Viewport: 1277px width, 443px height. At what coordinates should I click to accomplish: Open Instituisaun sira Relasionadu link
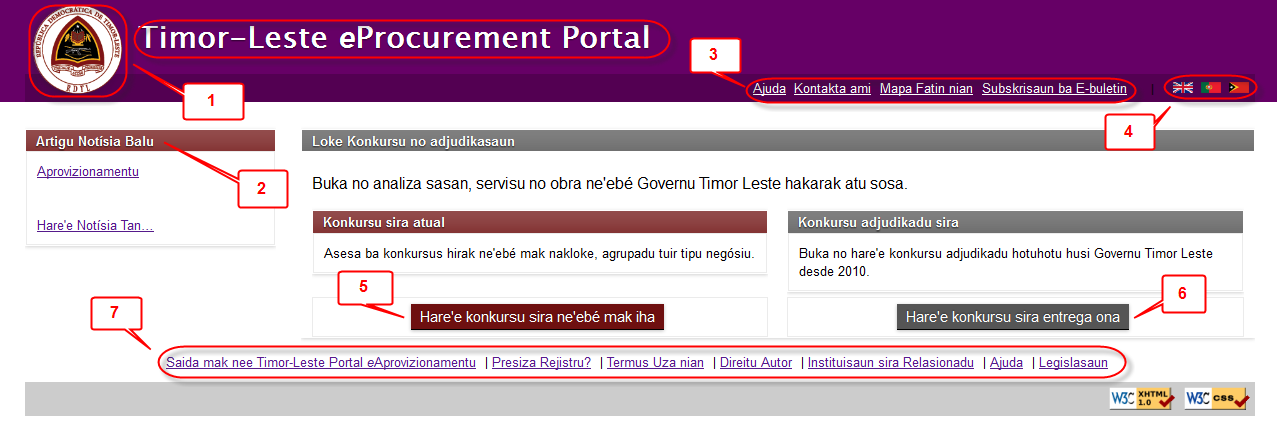click(890, 363)
